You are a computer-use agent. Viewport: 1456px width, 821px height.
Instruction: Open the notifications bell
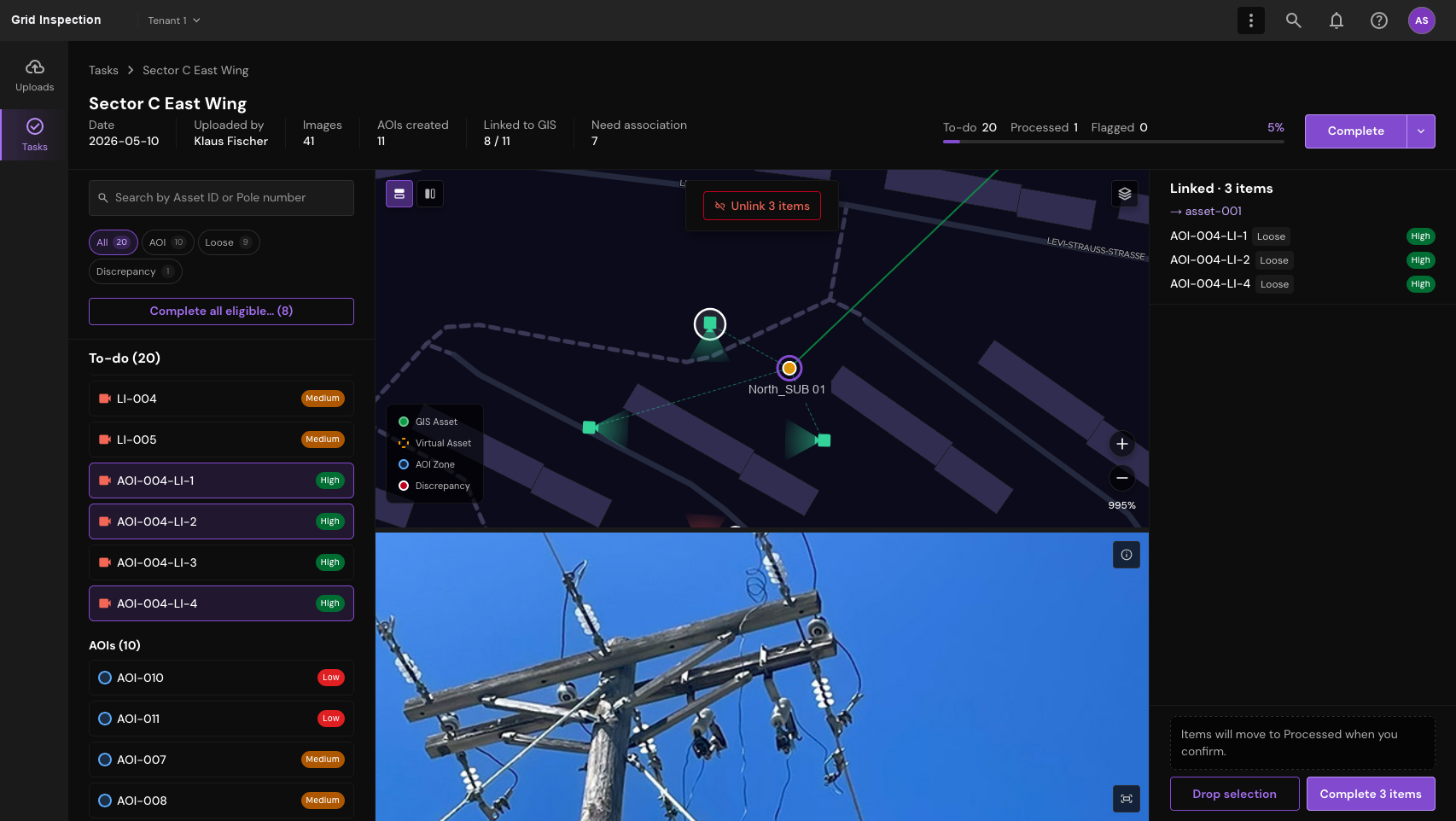point(1337,20)
